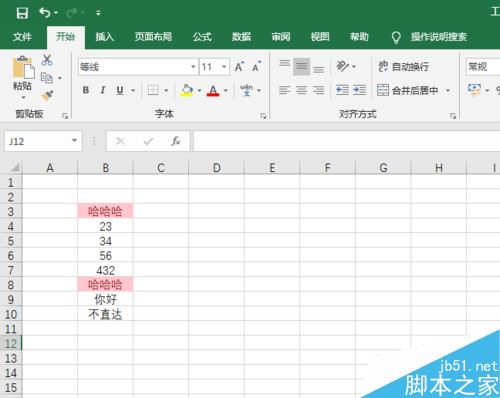The width and height of the screenshot is (500, 398).
Task: Click the Redo arrow icon
Action: point(72,13)
